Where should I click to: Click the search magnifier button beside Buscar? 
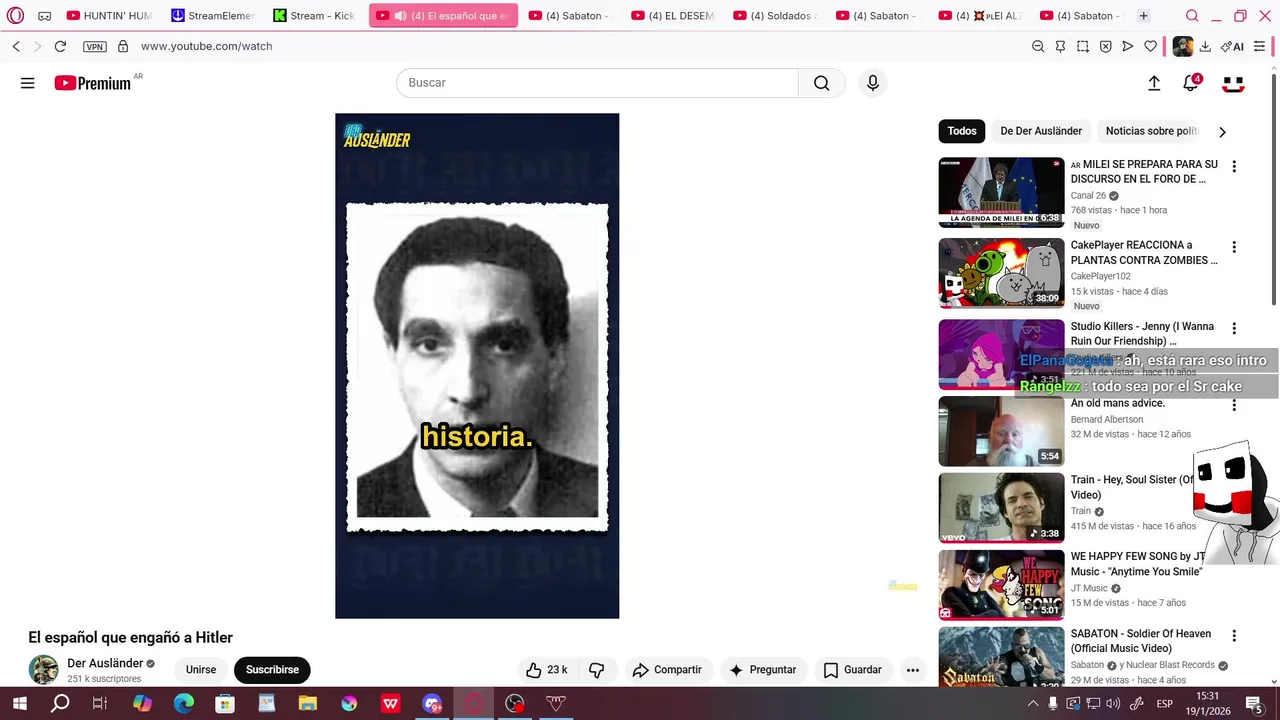tap(821, 83)
